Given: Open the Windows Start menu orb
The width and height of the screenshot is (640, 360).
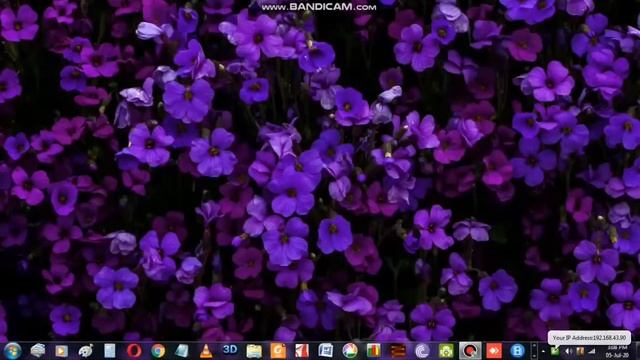Looking at the screenshot, I should click(12, 351).
